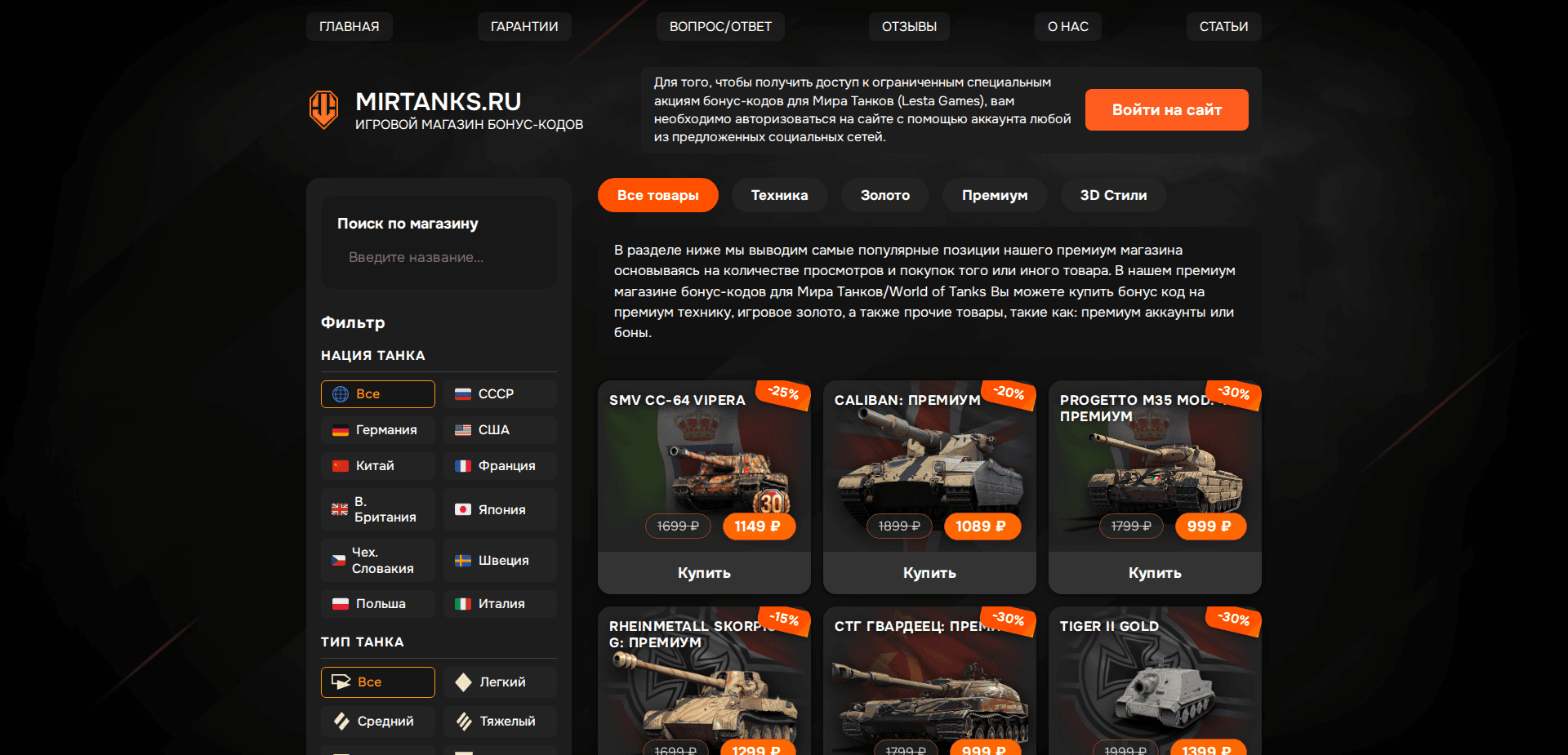1568x755 pixels.
Task: Filter tank type by Средний
Action: click(x=378, y=722)
